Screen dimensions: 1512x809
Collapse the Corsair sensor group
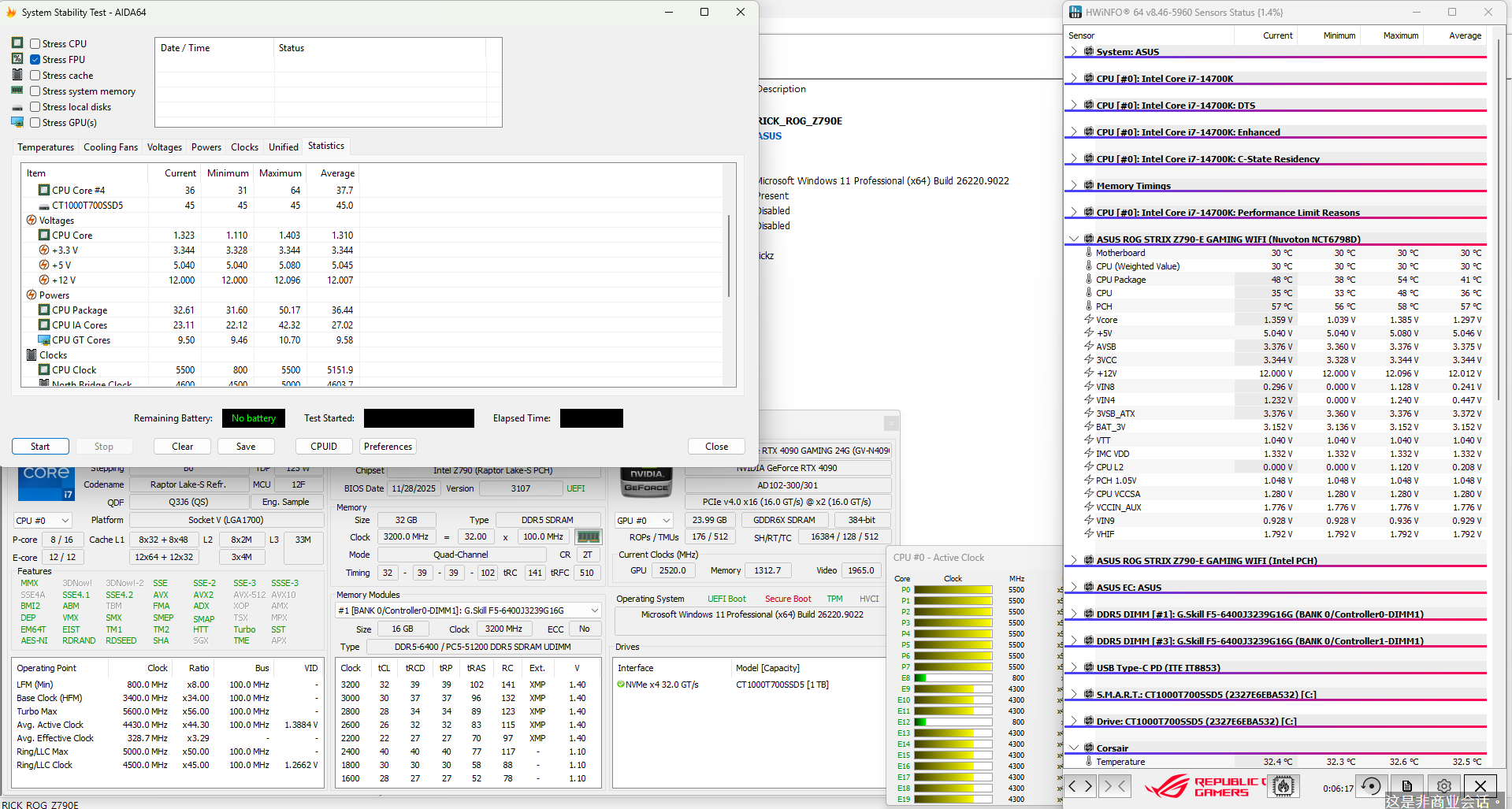point(1073,748)
